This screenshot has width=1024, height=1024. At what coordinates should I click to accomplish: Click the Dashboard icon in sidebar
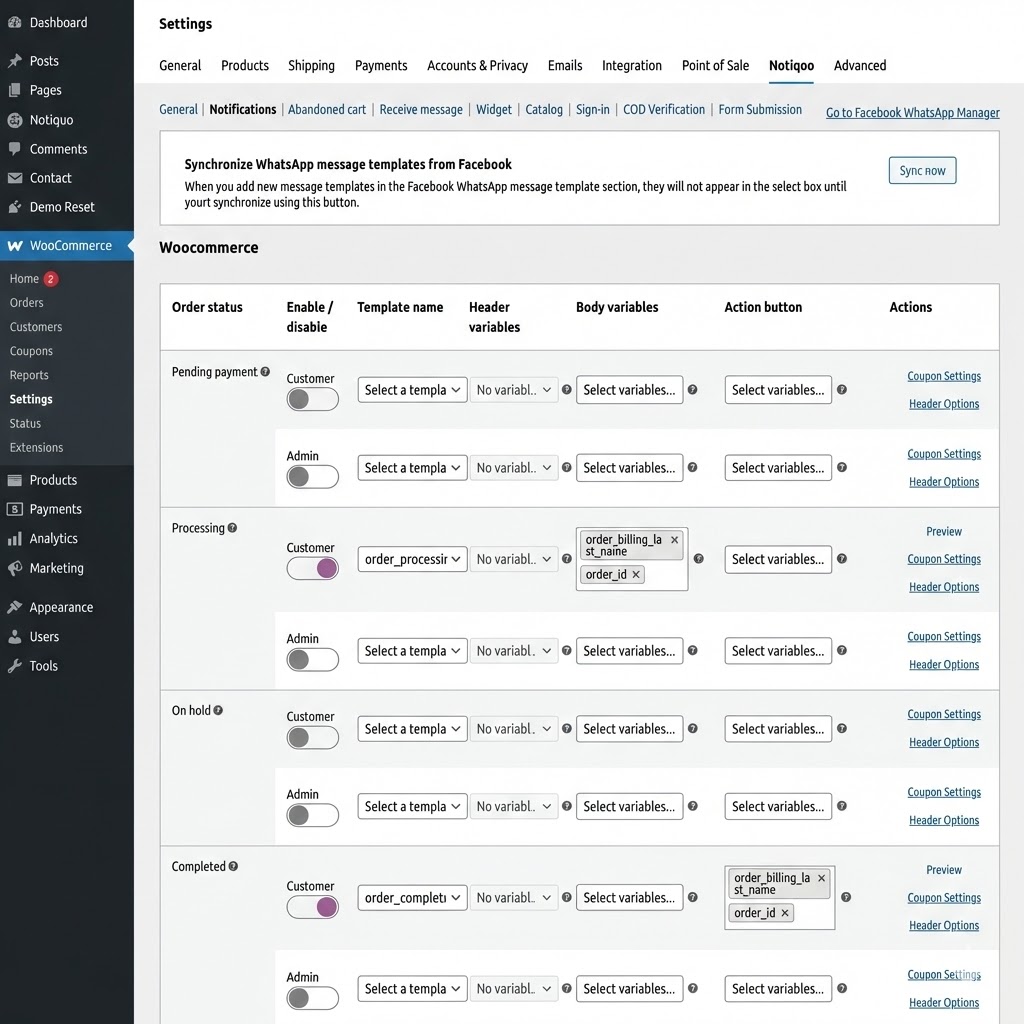point(15,22)
